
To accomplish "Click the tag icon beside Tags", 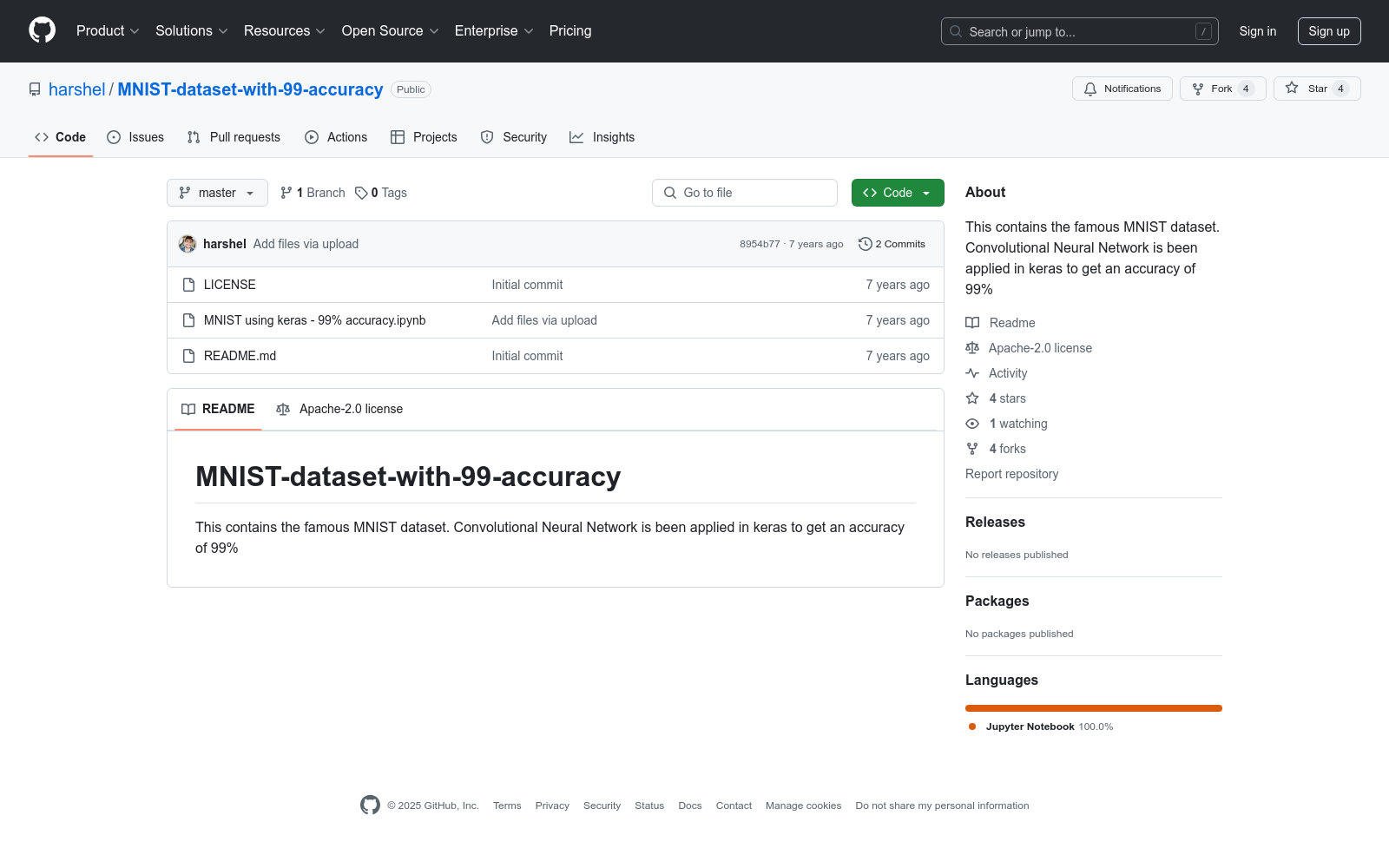I will pos(361,193).
